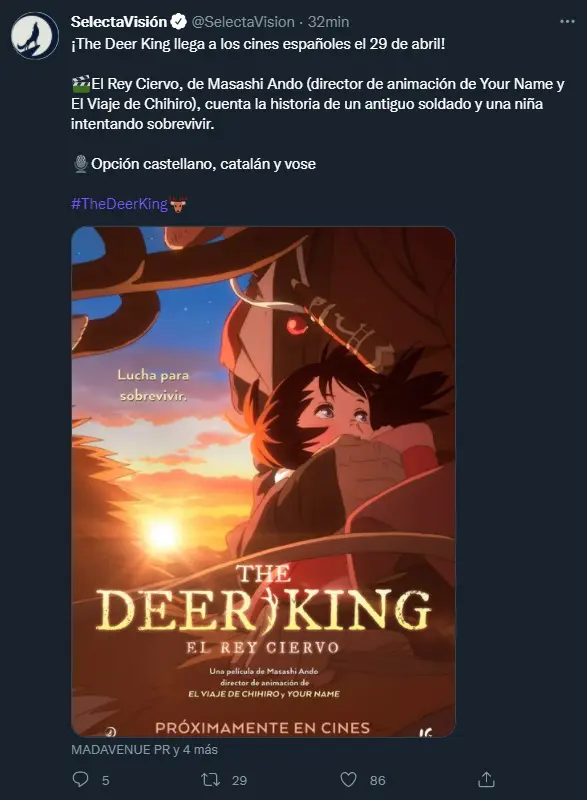The height and width of the screenshot is (800, 587).
Task: Open the 32min timestamp link
Action: point(328,22)
